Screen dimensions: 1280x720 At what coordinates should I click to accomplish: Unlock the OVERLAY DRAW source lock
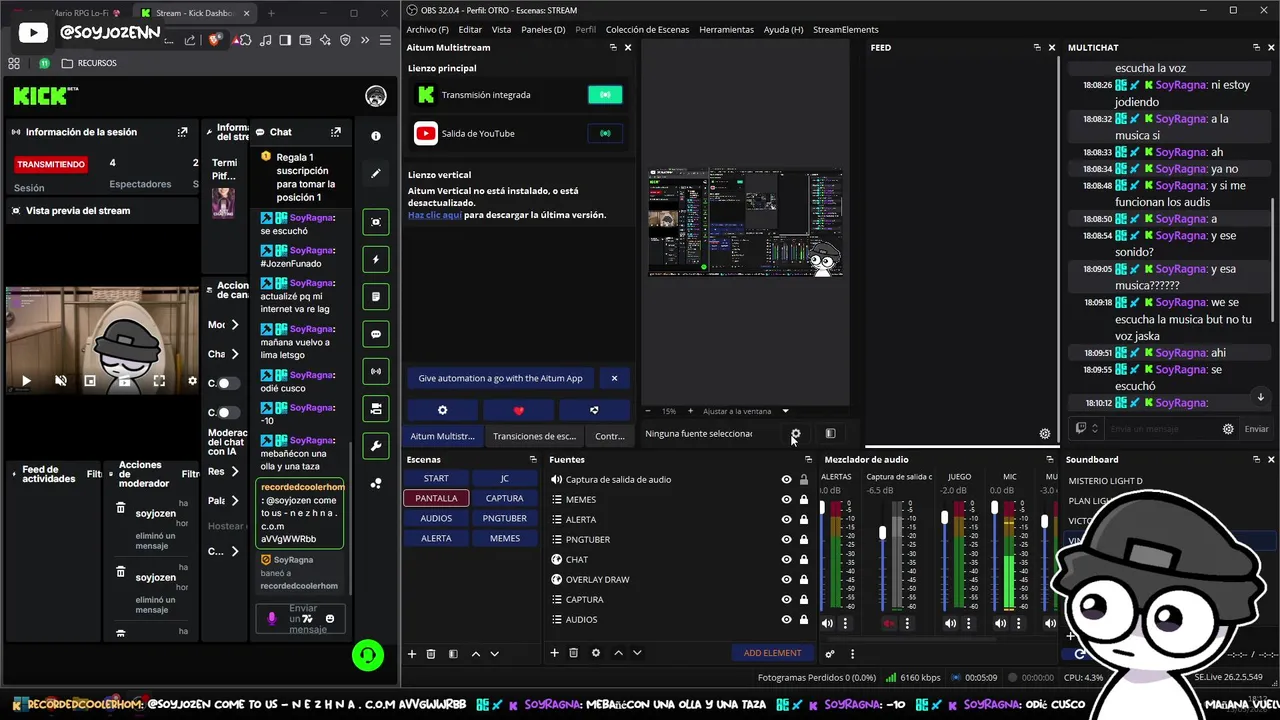coord(803,580)
